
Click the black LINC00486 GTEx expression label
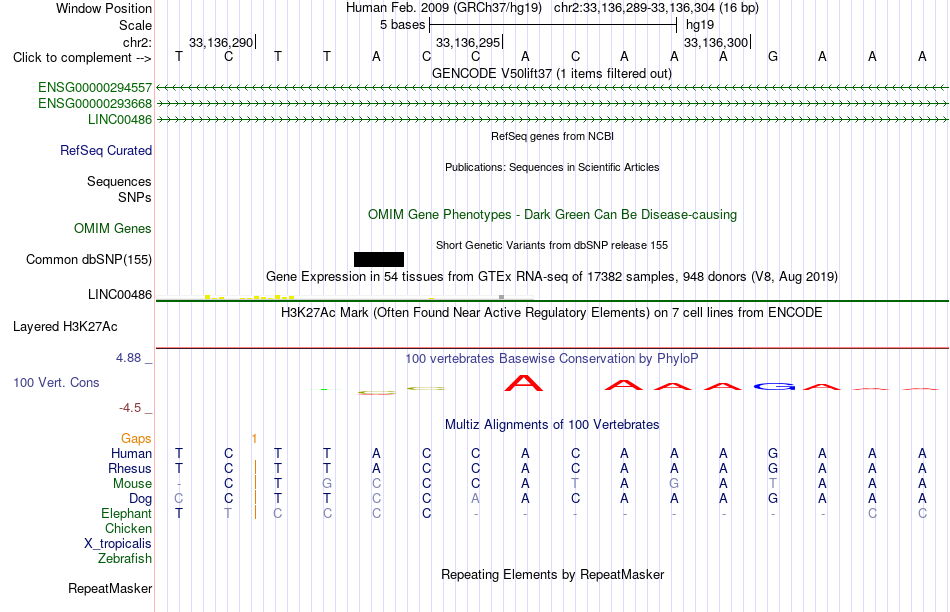click(120, 294)
